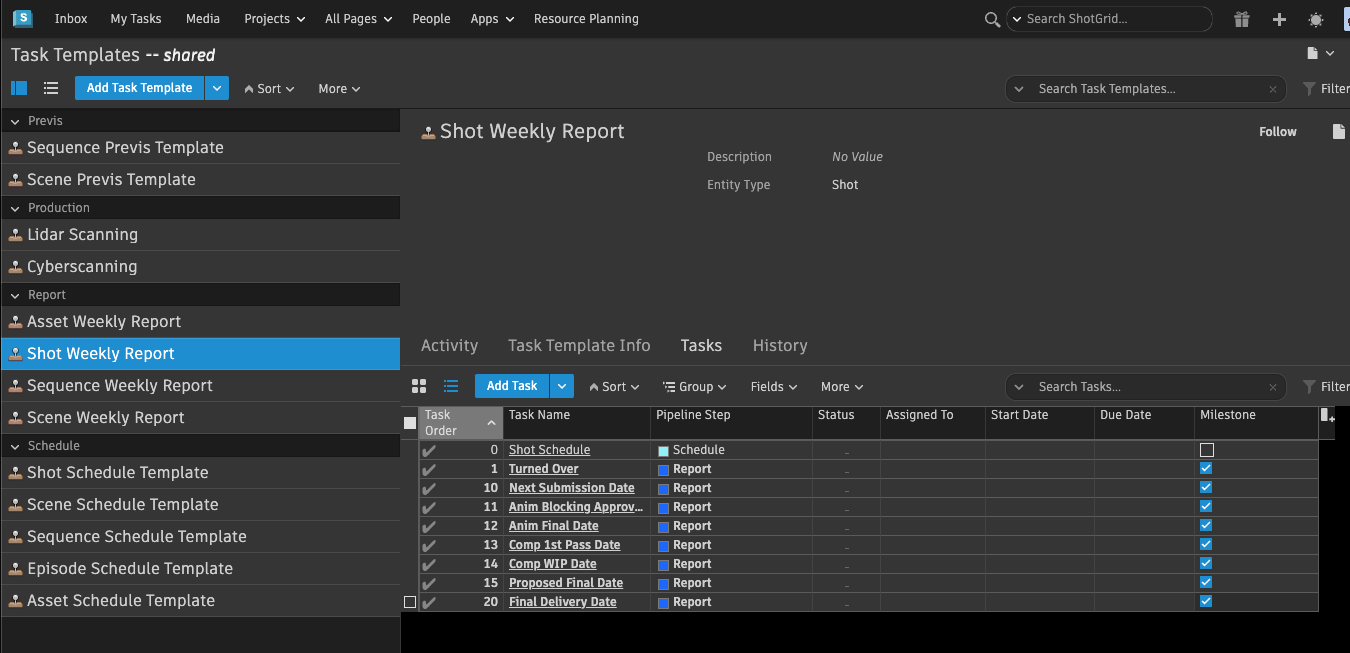Follow the Shot Weekly Report template
This screenshot has height=653, width=1350.
point(1278,132)
